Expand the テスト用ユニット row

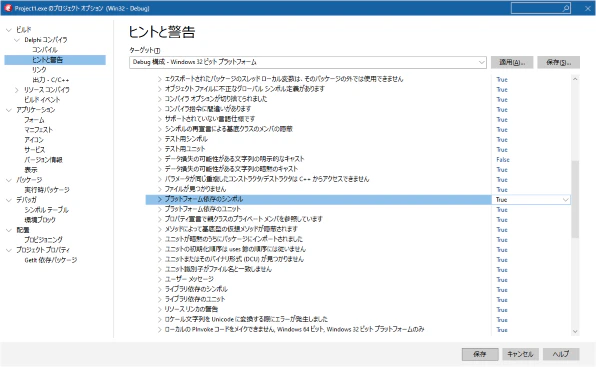tap(160, 149)
